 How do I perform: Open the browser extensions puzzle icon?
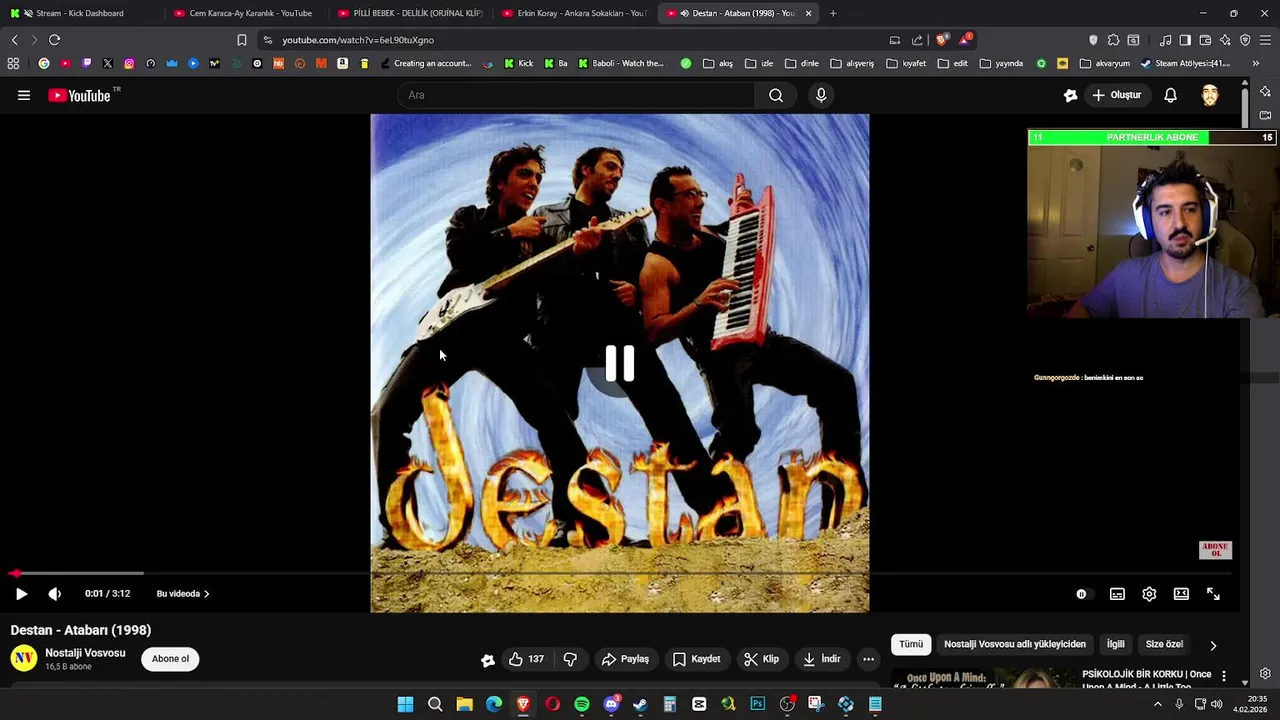coord(1113,40)
